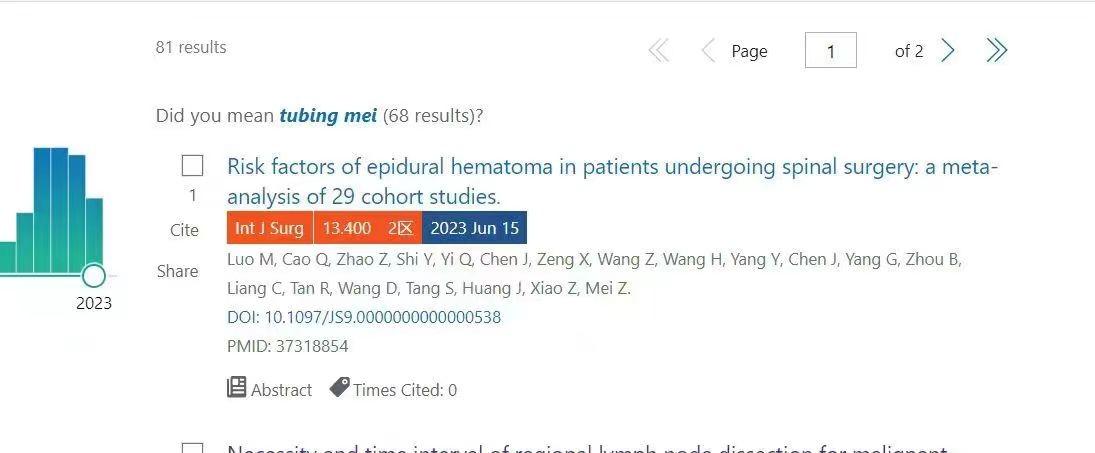Click the Cite button
Viewport: 1095px width, 453px height.
pos(184,230)
